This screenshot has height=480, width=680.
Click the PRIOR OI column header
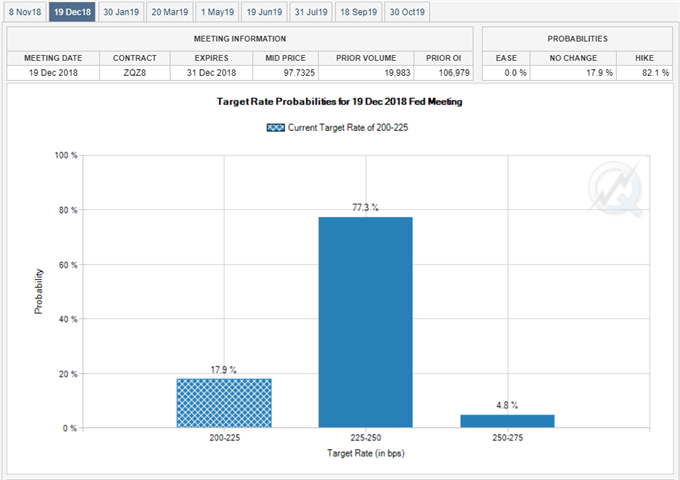[x=443, y=58]
